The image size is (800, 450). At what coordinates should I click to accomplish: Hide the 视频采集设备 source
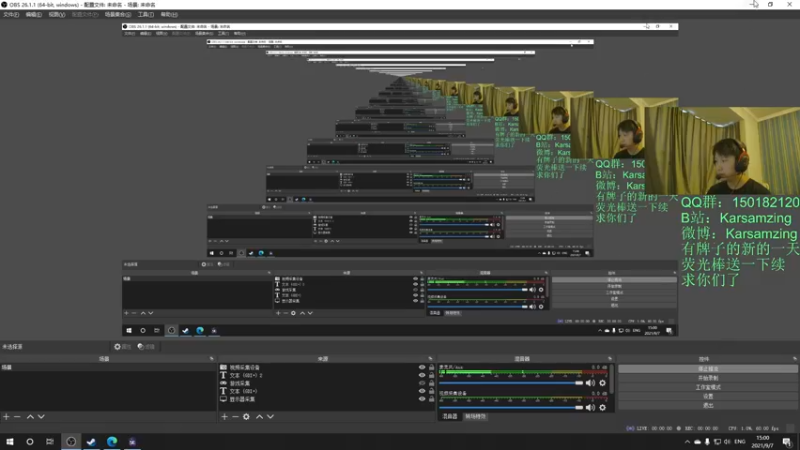pyautogui.click(x=422, y=367)
